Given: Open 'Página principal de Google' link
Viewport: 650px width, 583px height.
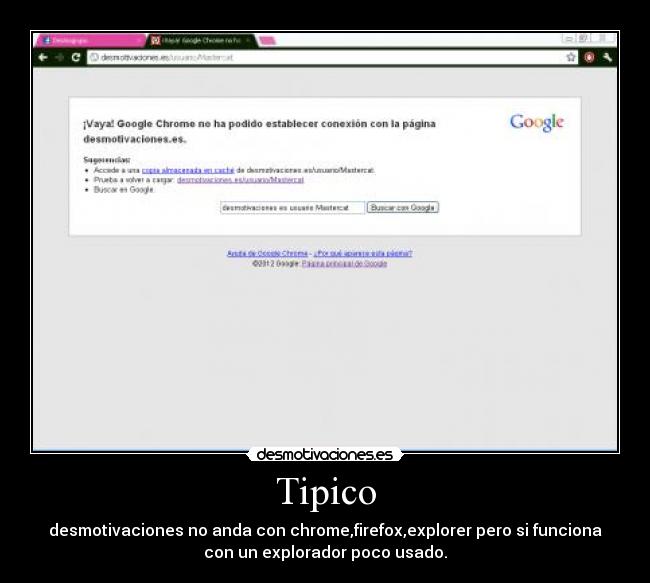Looking at the screenshot, I should [344, 264].
